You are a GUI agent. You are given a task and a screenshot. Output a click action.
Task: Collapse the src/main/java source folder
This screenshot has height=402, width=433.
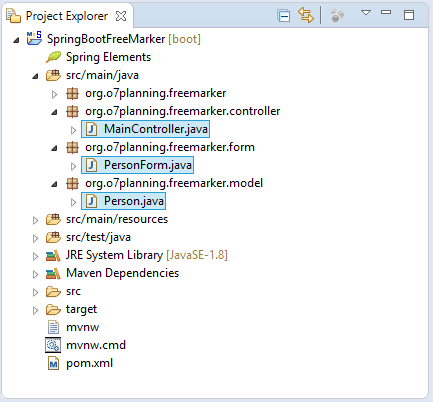(x=35, y=77)
